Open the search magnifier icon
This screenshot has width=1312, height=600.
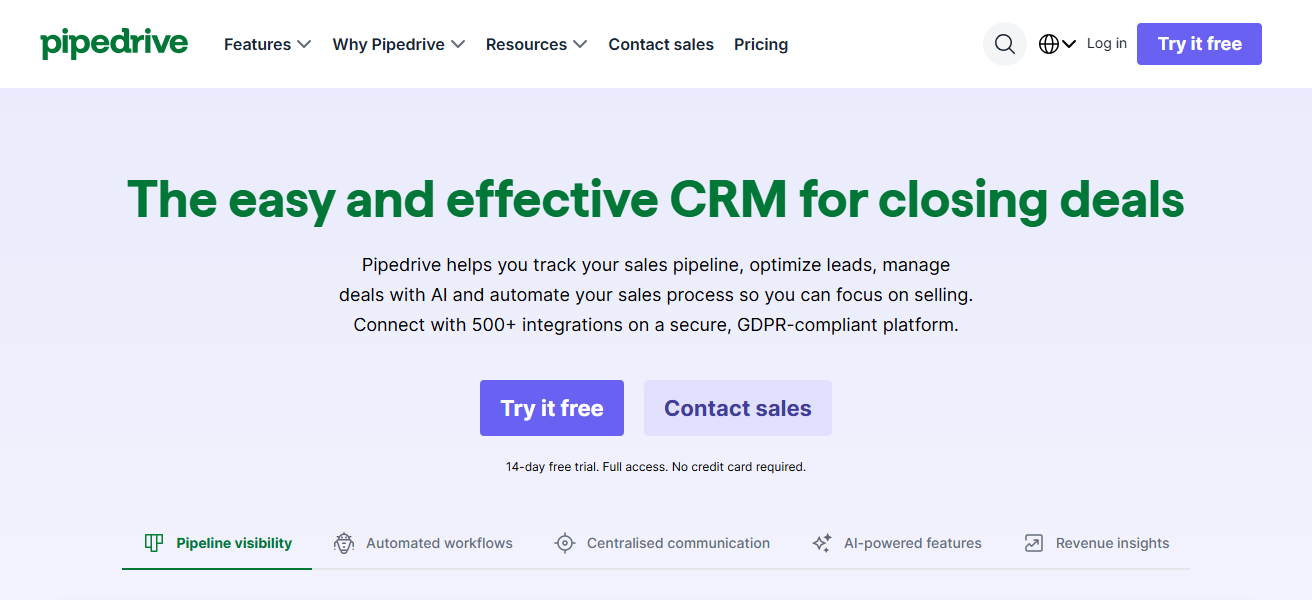[1005, 44]
